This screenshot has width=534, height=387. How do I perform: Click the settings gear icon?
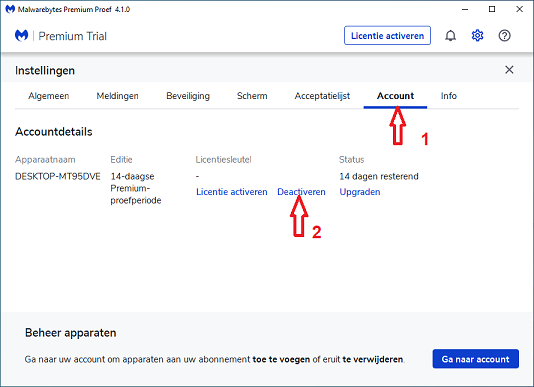pos(477,35)
